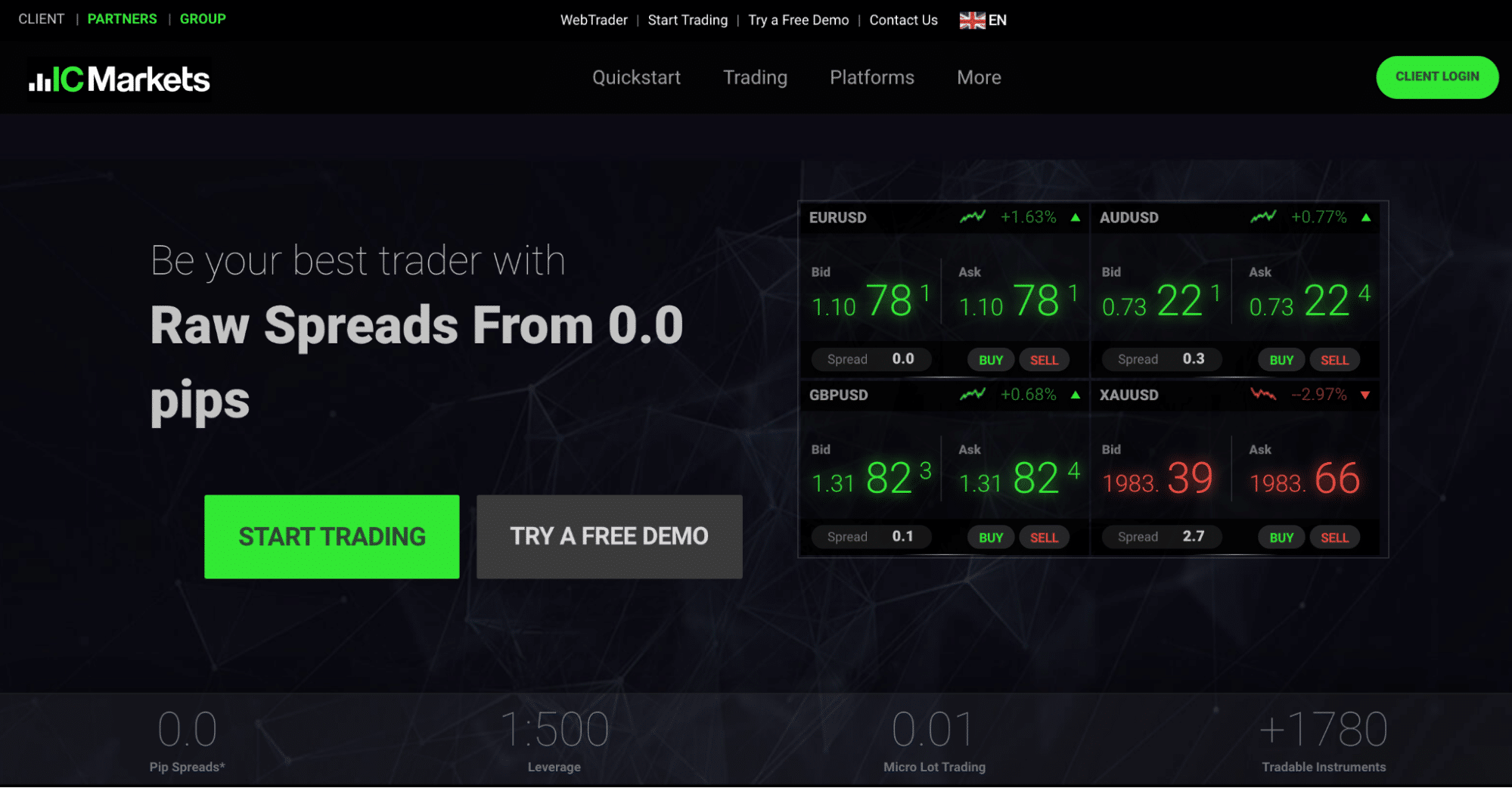Image resolution: width=1512 pixels, height=788 pixels.
Task: Click the XAUUSD ask price 1983.66
Action: [1304, 479]
